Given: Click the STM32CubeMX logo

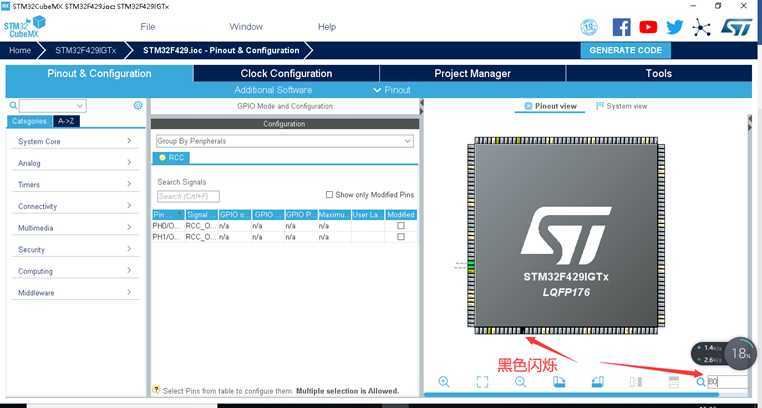Looking at the screenshot, I should point(24,27).
